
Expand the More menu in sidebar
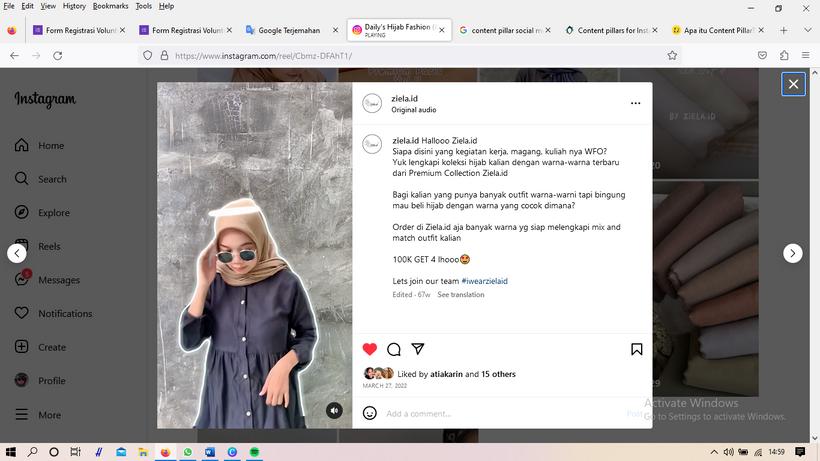(38, 414)
